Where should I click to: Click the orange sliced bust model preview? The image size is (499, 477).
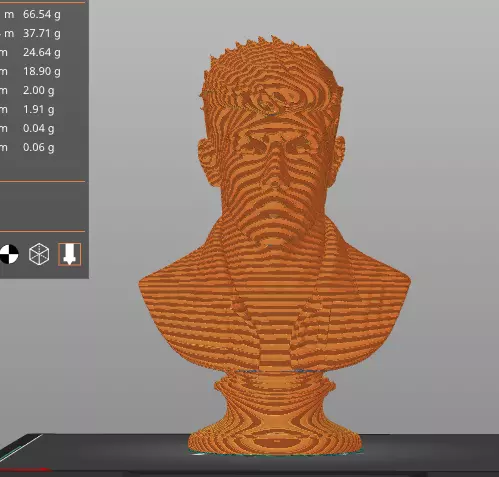(275, 245)
